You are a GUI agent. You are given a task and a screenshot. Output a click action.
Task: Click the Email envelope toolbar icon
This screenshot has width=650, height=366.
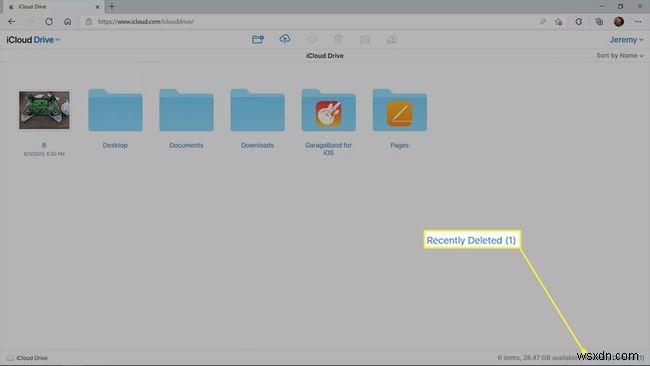365,39
